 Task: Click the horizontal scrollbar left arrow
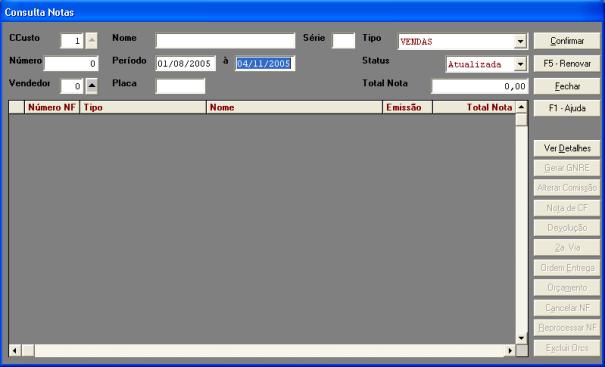click(15, 350)
